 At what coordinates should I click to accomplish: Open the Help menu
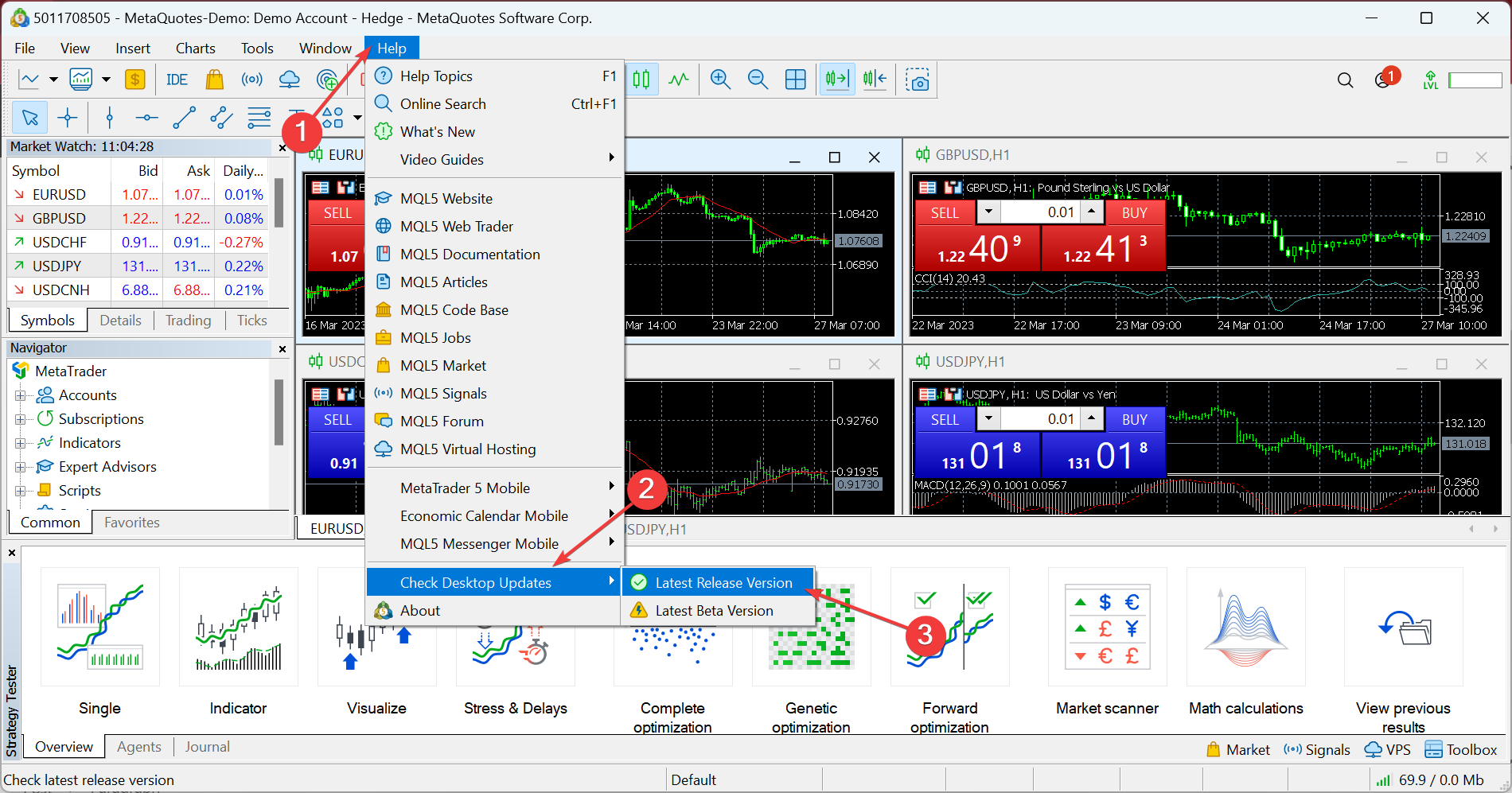pyautogui.click(x=392, y=49)
